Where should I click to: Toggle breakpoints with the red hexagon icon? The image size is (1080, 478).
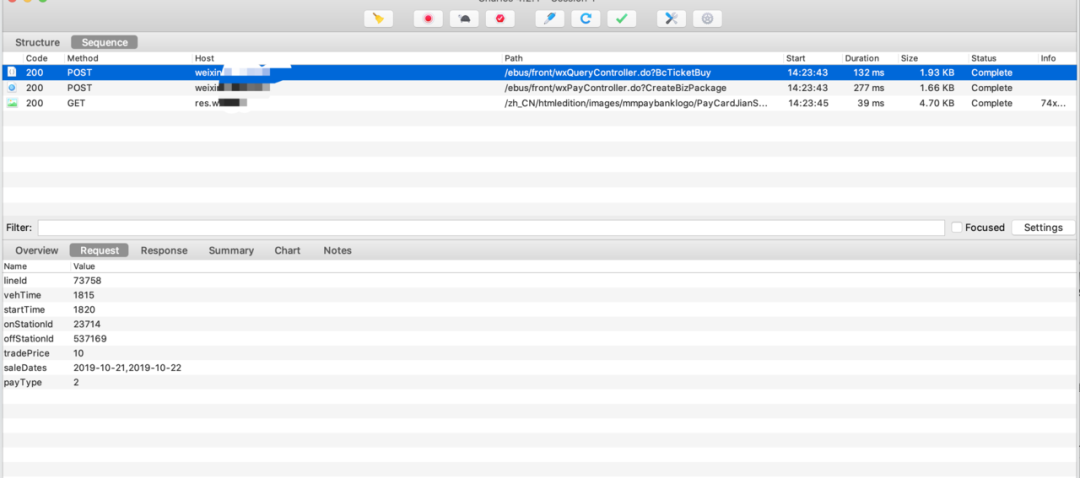[x=499, y=19]
